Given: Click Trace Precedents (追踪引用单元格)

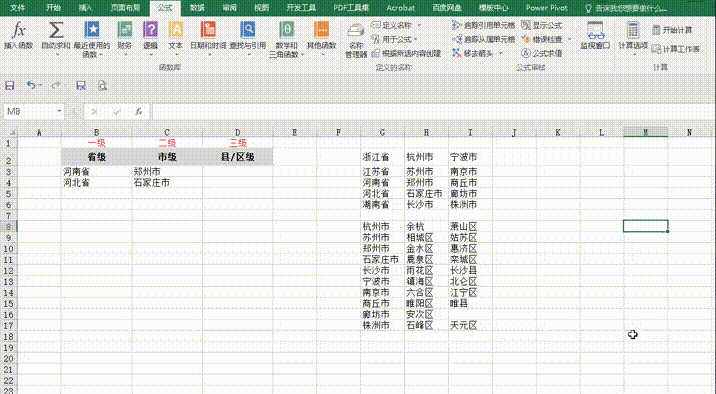Looking at the screenshot, I should (x=483, y=25).
